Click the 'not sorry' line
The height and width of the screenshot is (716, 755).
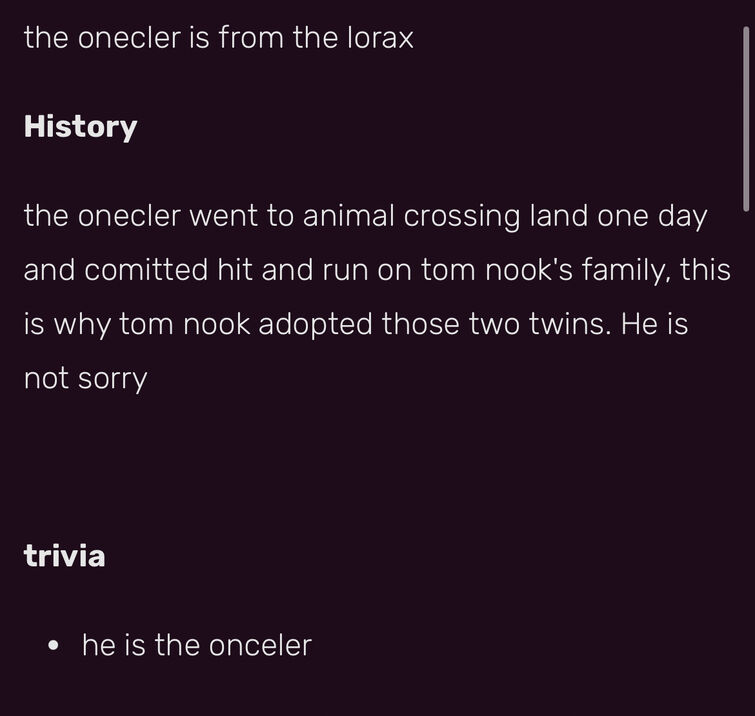(85, 379)
